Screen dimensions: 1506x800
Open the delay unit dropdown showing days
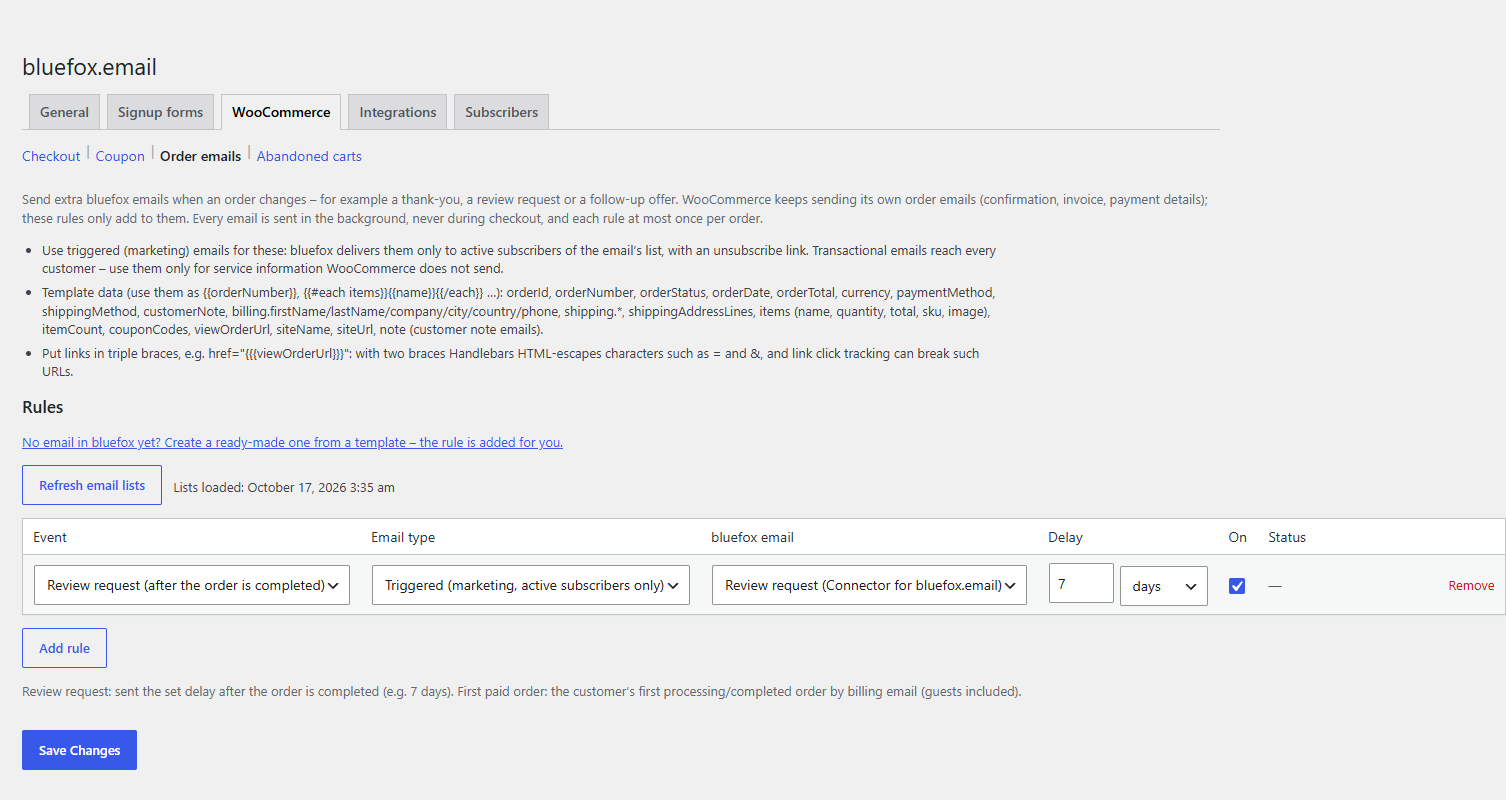[x=1164, y=586]
